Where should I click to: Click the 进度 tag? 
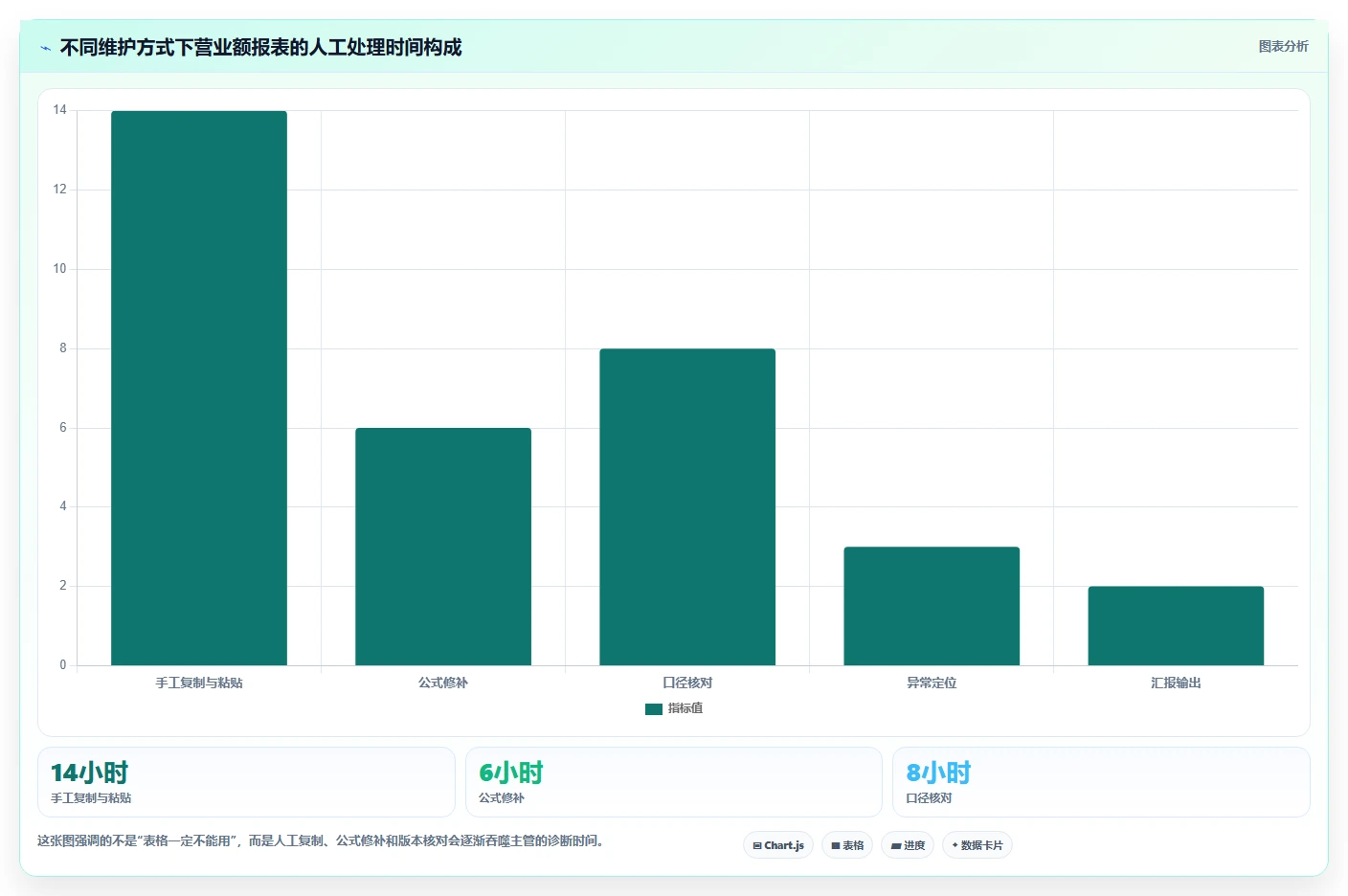[x=908, y=845]
